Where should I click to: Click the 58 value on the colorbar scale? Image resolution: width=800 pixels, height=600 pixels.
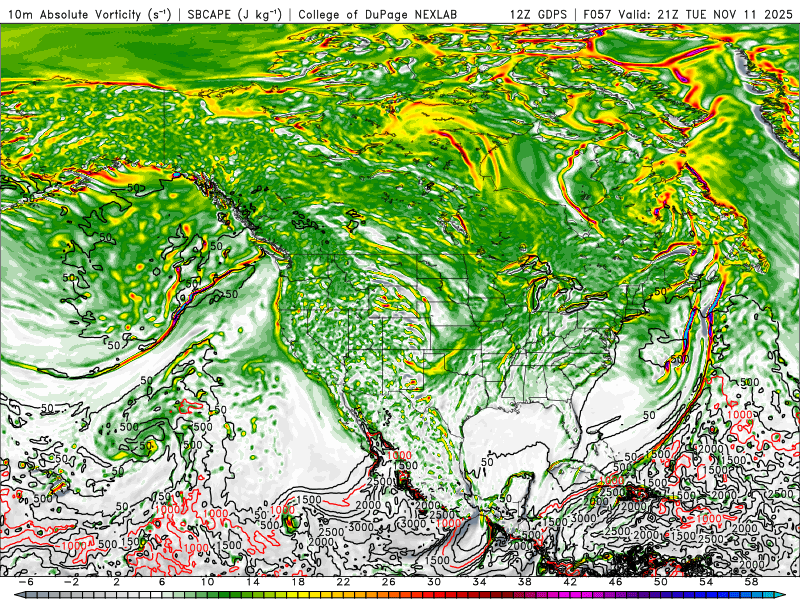[x=752, y=582]
